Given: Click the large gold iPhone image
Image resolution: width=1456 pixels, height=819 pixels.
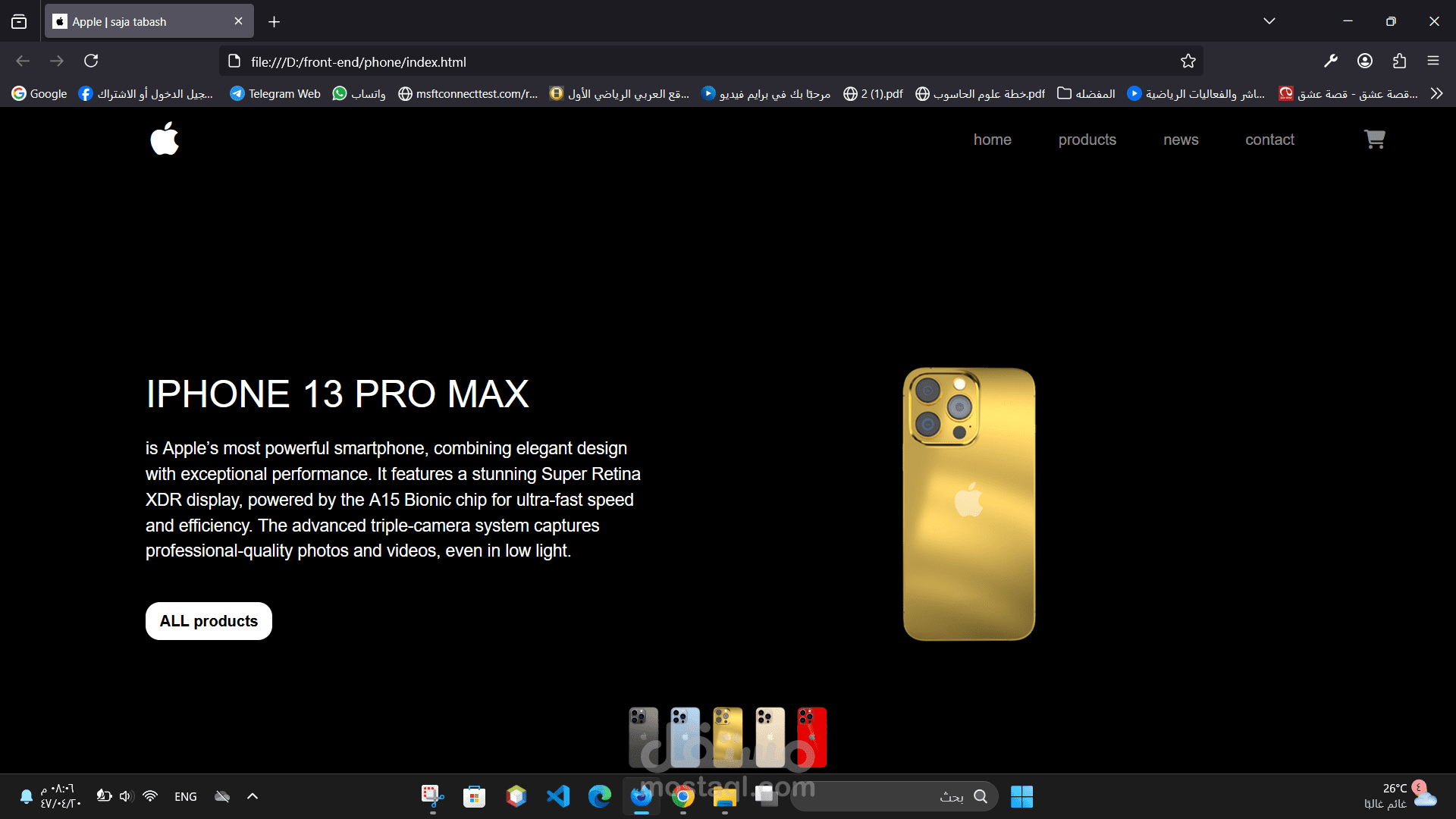Looking at the screenshot, I should pyautogui.click(x=969, y=504).
